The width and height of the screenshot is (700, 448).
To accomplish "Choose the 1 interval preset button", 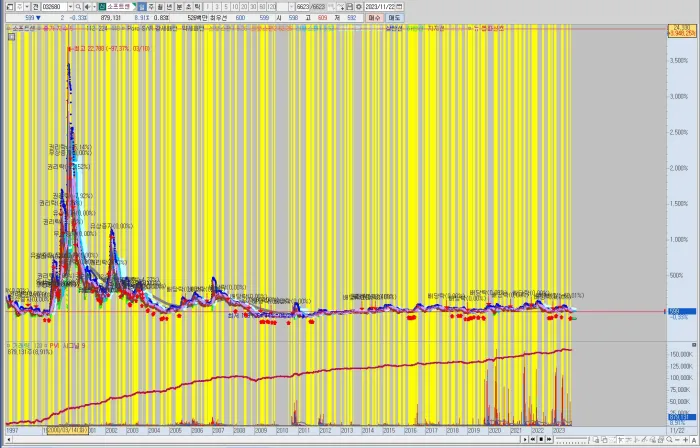I will (207, 7).
